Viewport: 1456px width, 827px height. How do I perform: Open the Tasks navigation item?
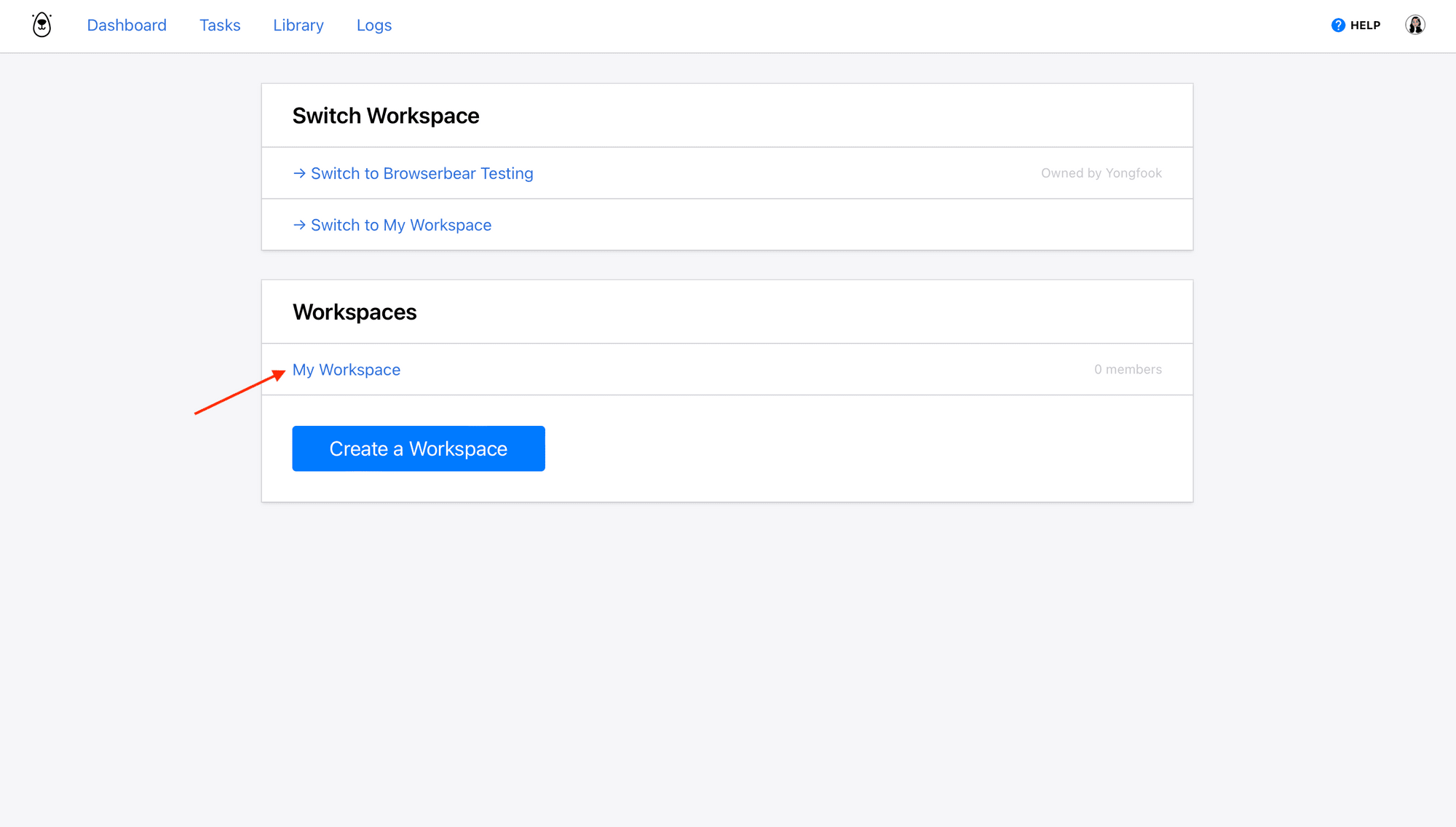pos(220,25)
